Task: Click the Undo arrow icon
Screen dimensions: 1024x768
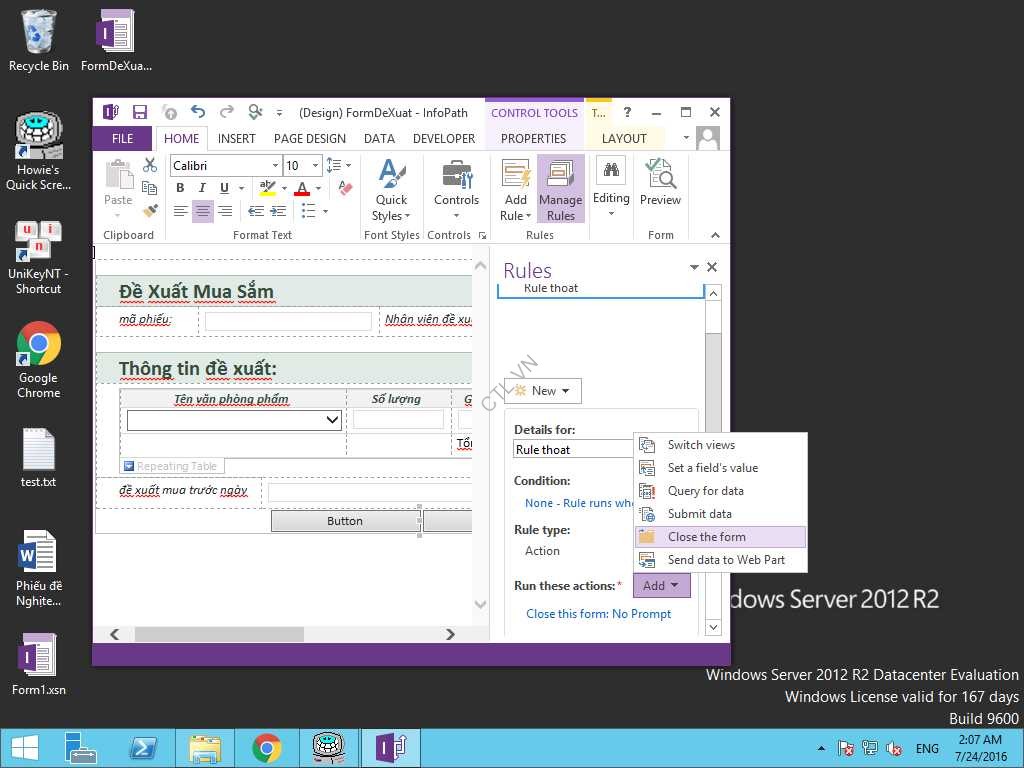Action: pyautogui.click(x=197, y=113)
